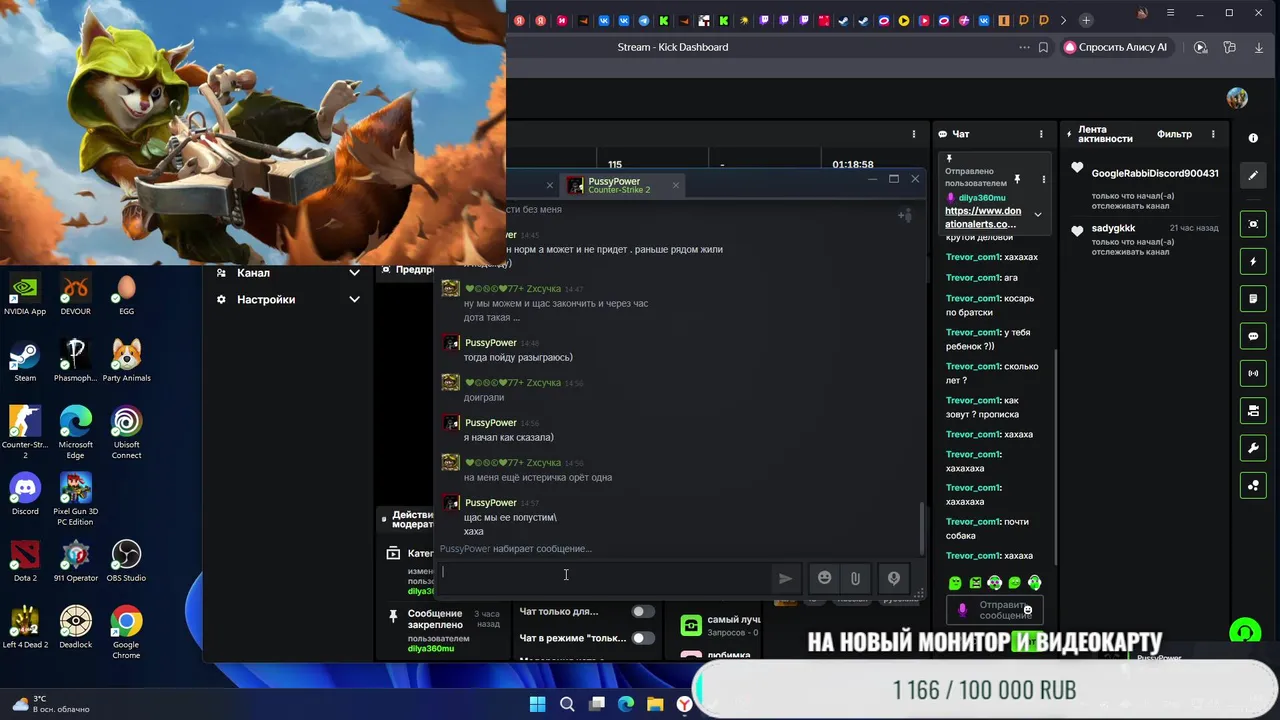
Task: Click the donation goal progress bar
Action: pos(985,689)
